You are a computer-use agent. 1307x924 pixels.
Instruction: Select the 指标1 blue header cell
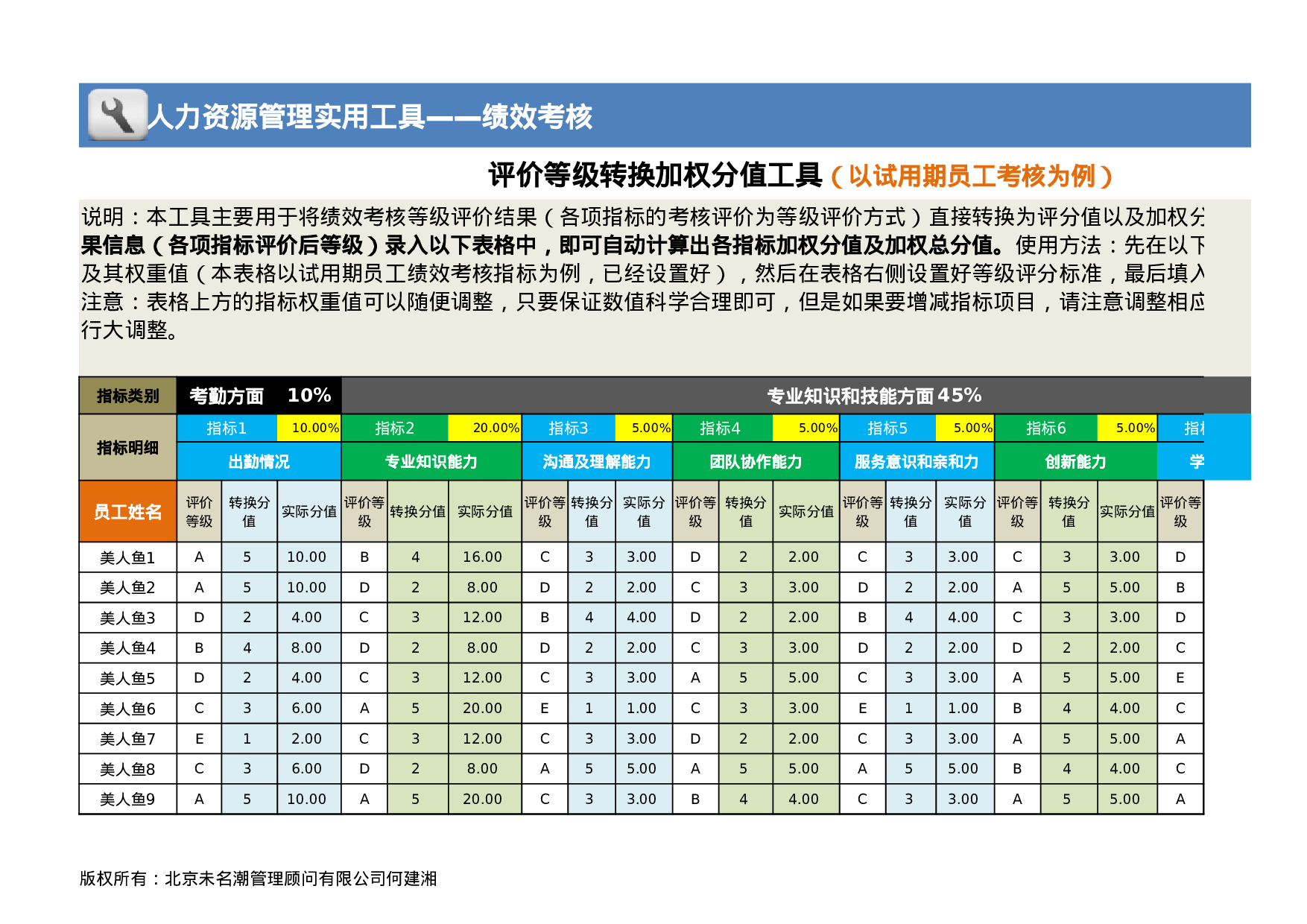226,428
